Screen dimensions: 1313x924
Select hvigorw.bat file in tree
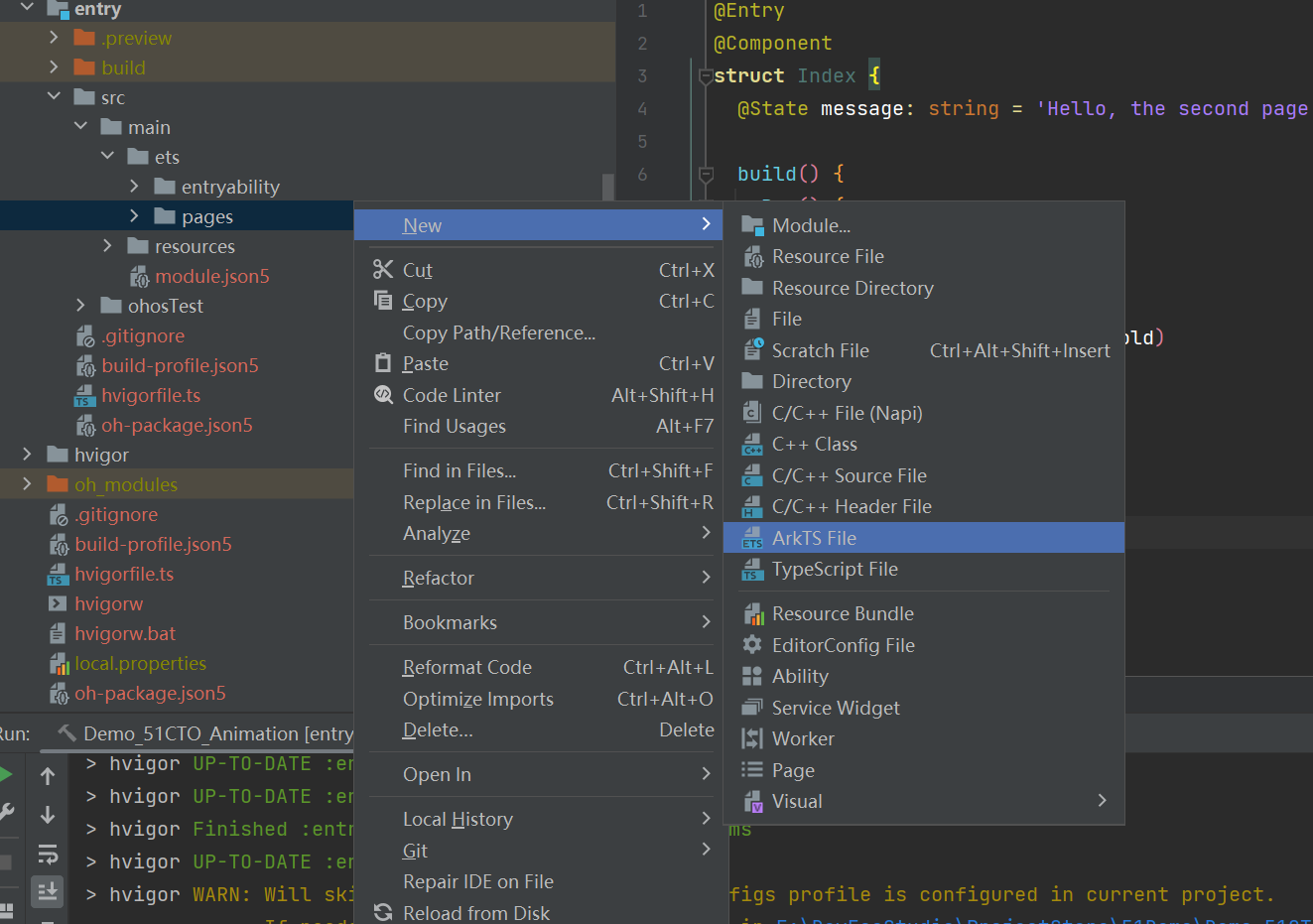[x=125, y=633]
